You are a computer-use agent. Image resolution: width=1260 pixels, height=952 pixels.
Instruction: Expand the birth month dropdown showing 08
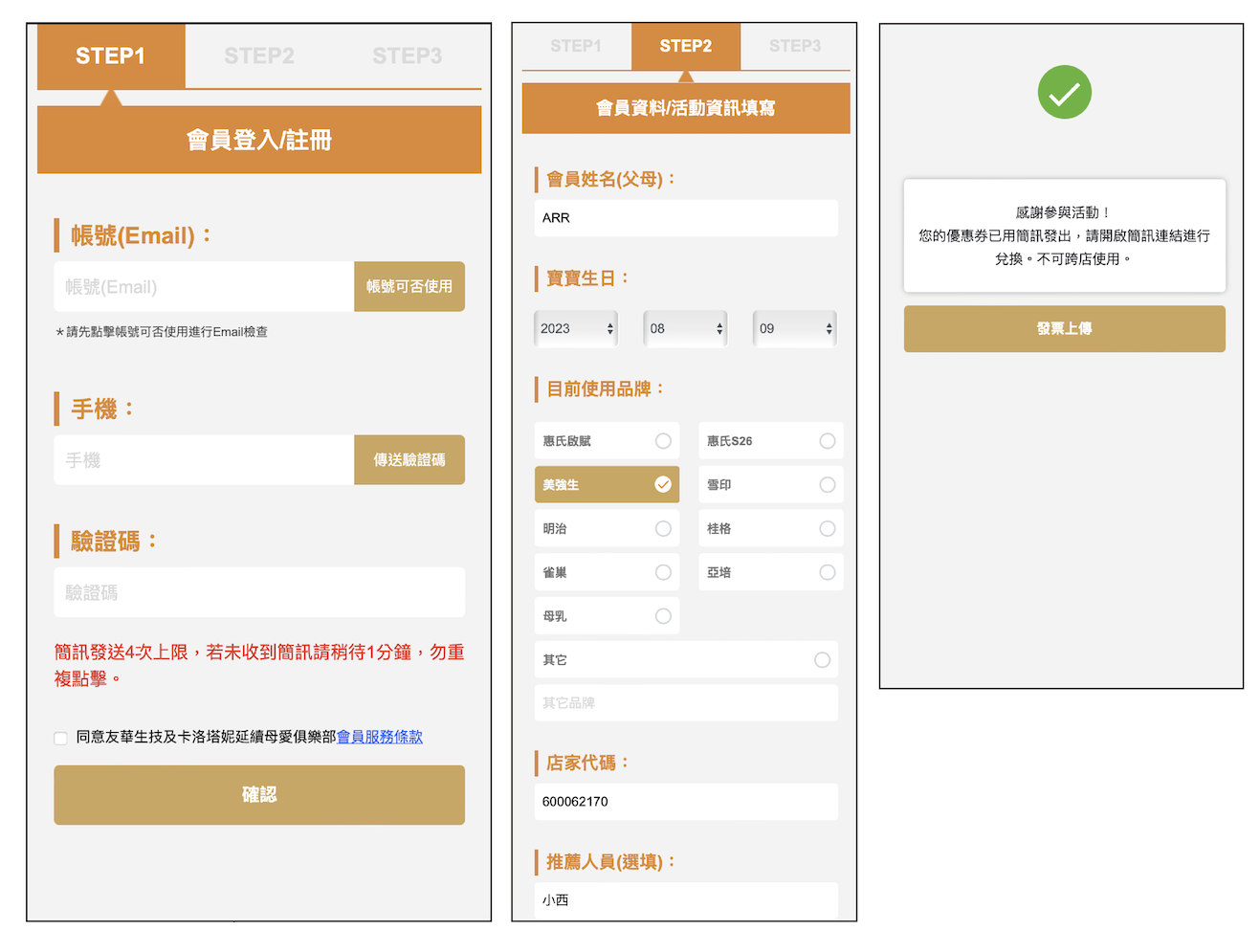pyautogui.click(x=685, y=329)
